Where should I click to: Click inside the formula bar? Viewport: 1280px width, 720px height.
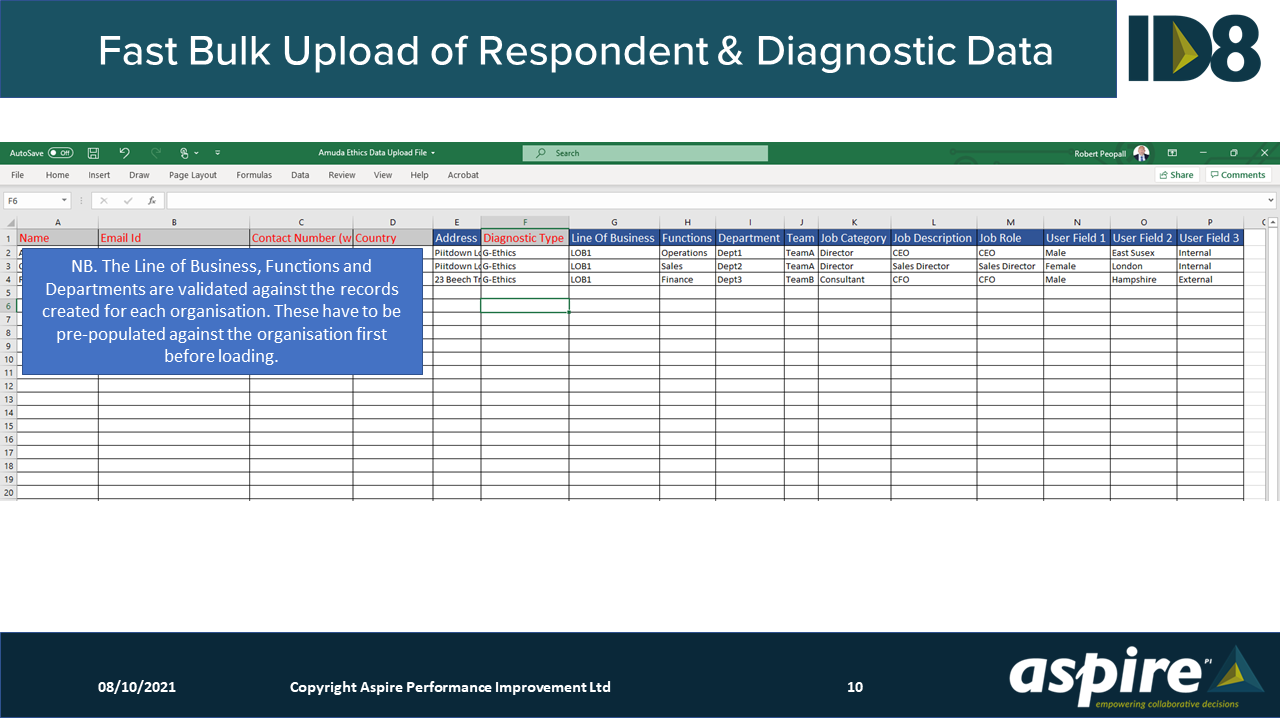pyautogui.click(x=715, y=200)
